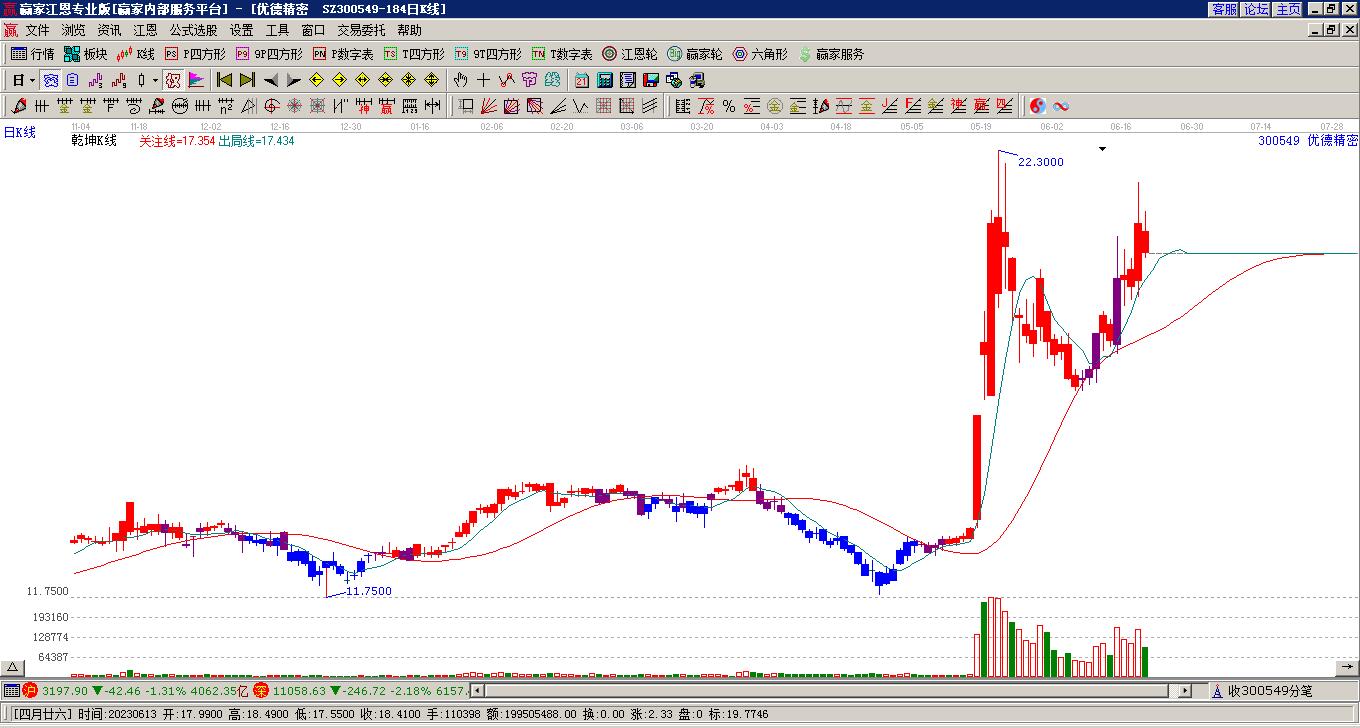Launch the 江恩轮 Gann wheel
This screenshot has width=1360, height=728.
pos(630,54)
